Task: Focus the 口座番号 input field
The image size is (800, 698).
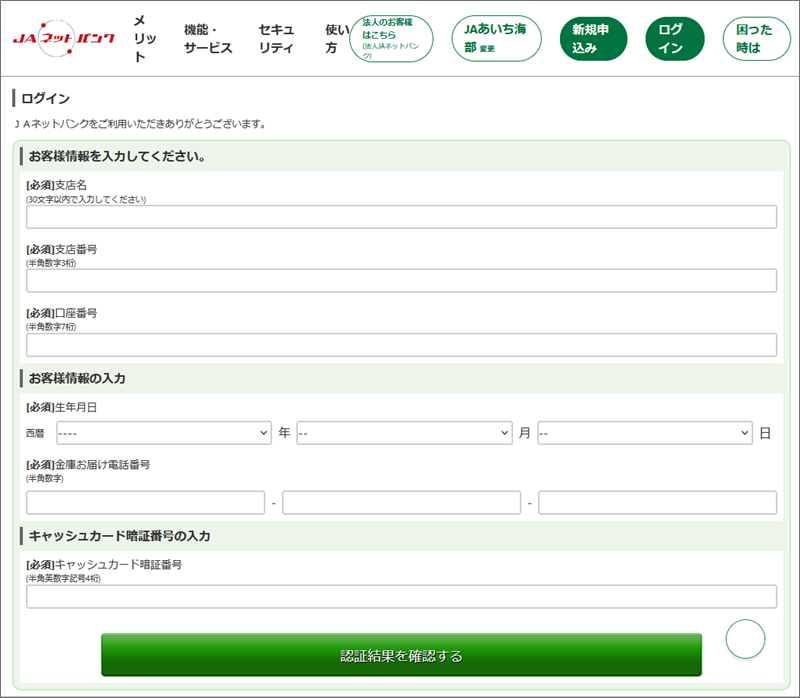Action: 402,345
